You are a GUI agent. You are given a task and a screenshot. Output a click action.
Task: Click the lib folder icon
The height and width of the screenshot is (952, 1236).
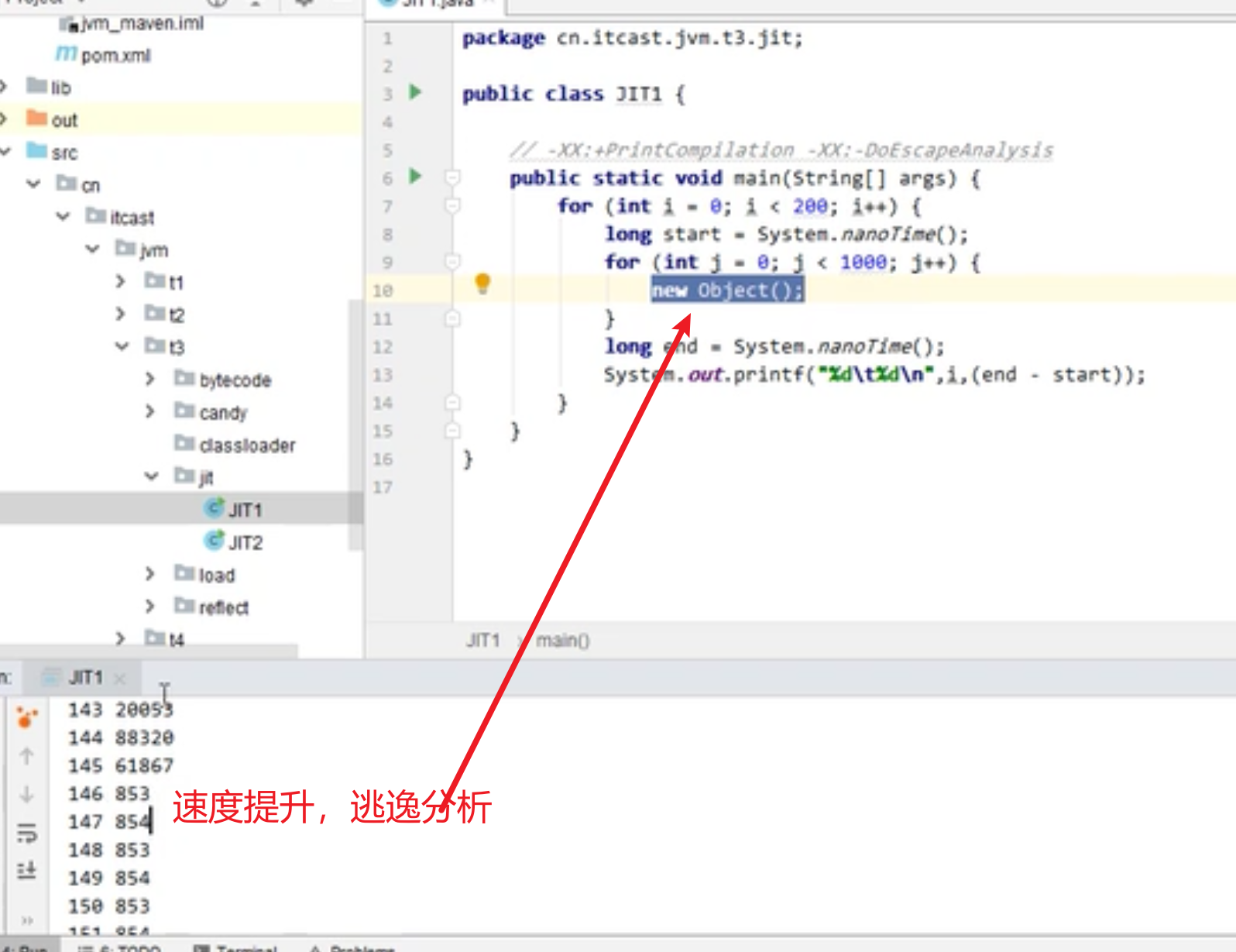point(36,85)
